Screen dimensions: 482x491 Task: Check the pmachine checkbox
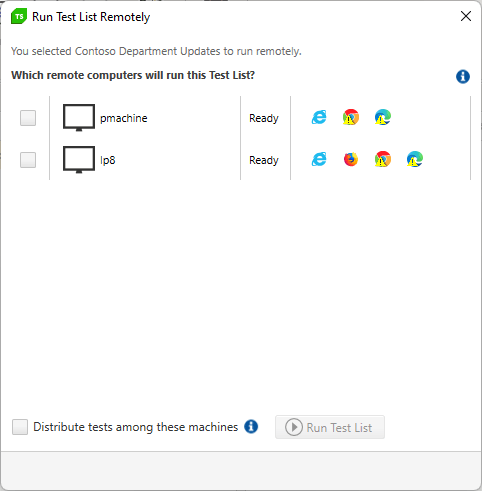[x=28, y=118]
